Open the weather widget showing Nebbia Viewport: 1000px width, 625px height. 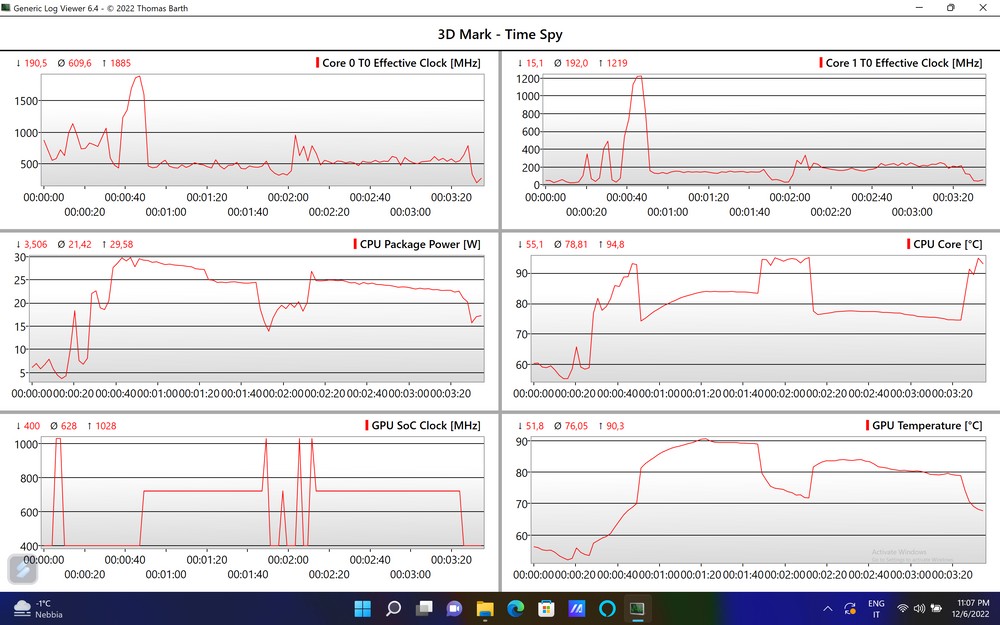pyautogui.click(x=38, y=608)
